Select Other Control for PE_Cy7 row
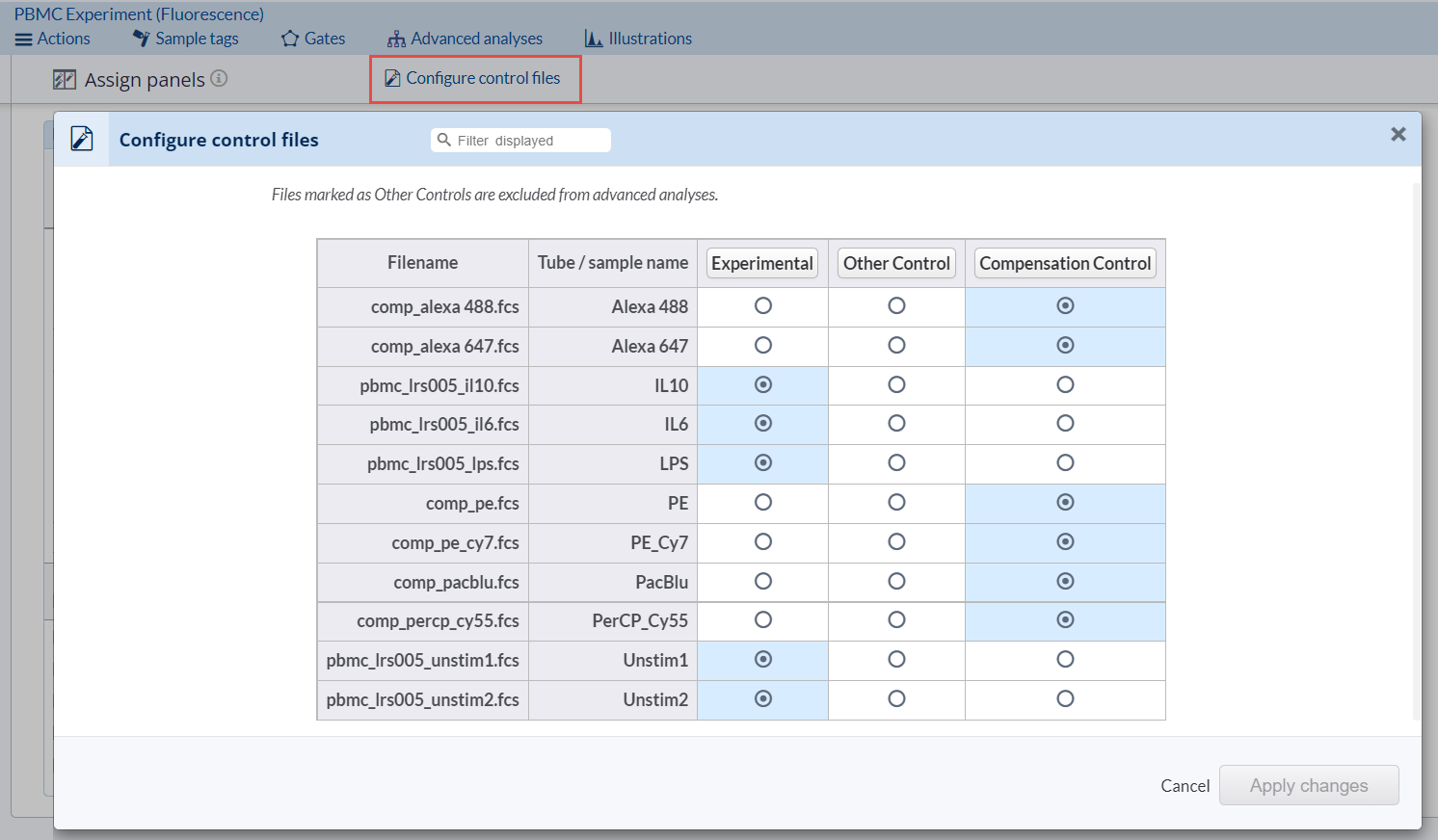The image size is (1438, 840). click(x=896, y=542)
